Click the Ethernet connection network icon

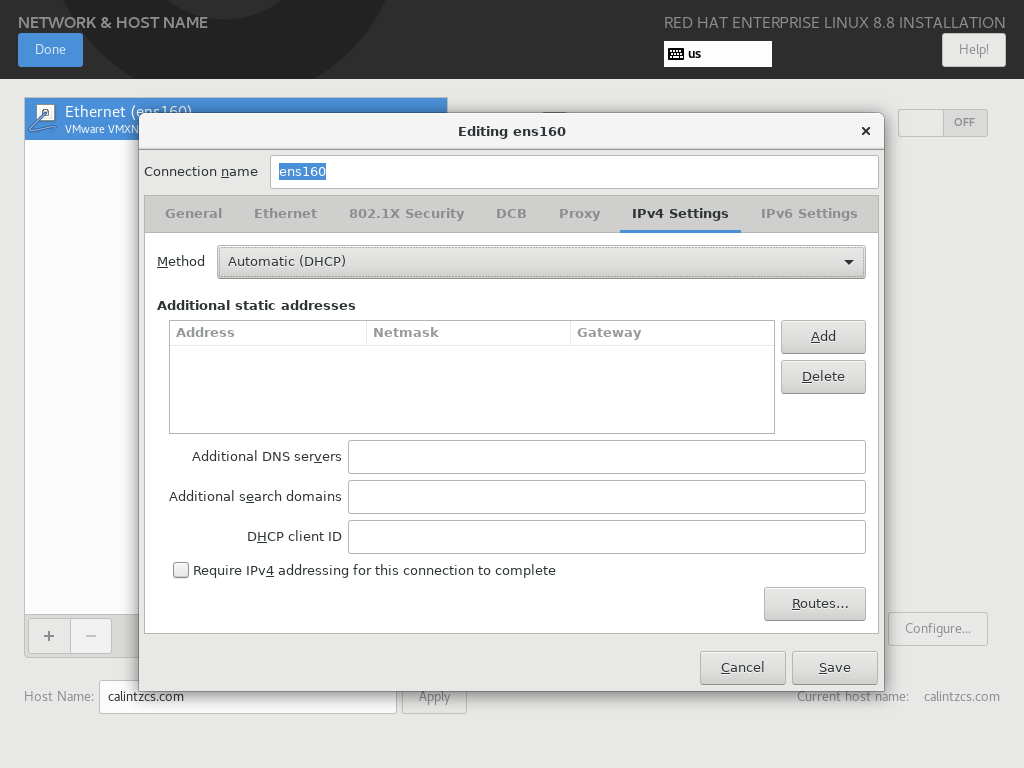(x=43, y=118)
